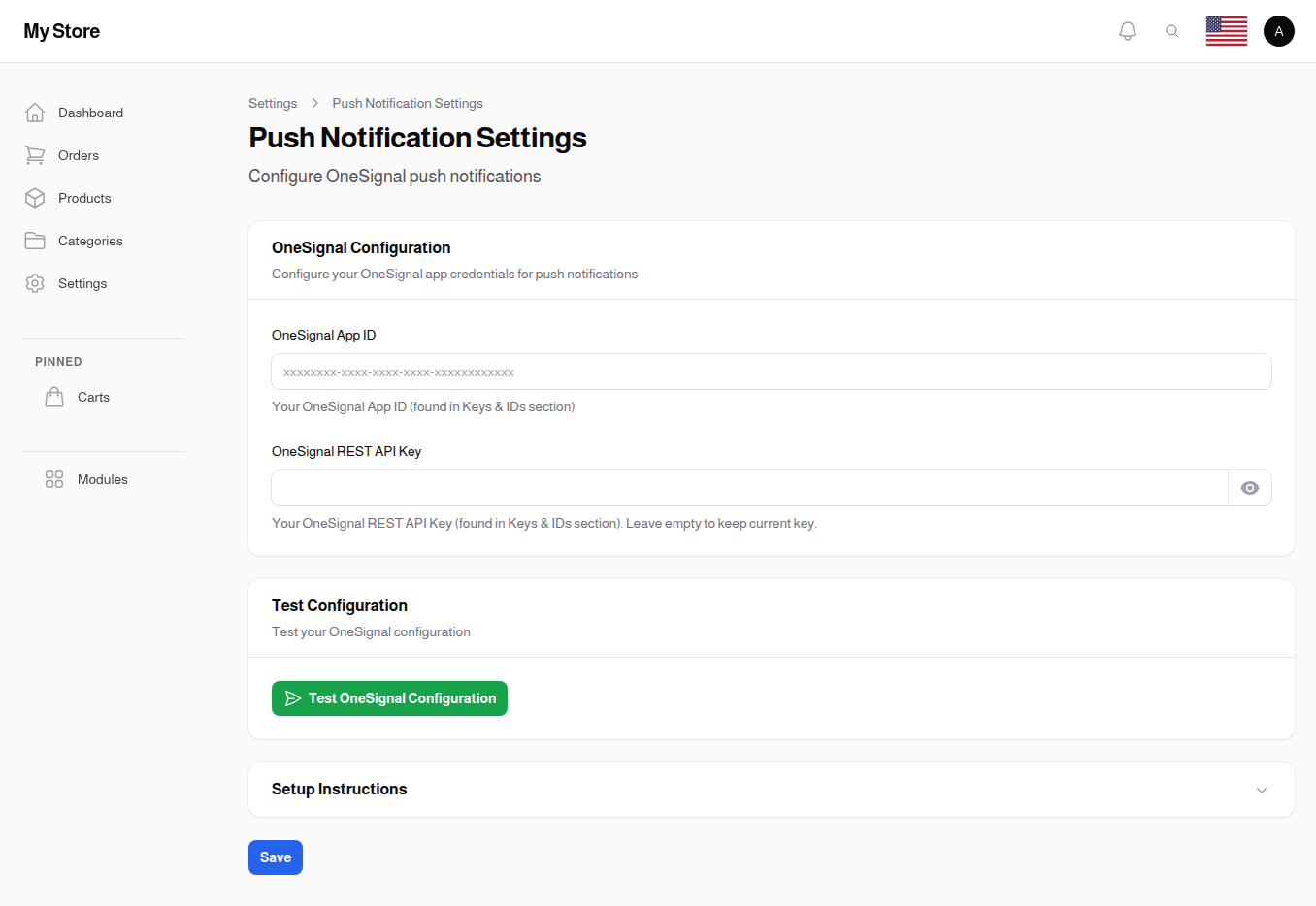
Task: Focus the OneSignal REST API Key field
Action: pos(747,488)
